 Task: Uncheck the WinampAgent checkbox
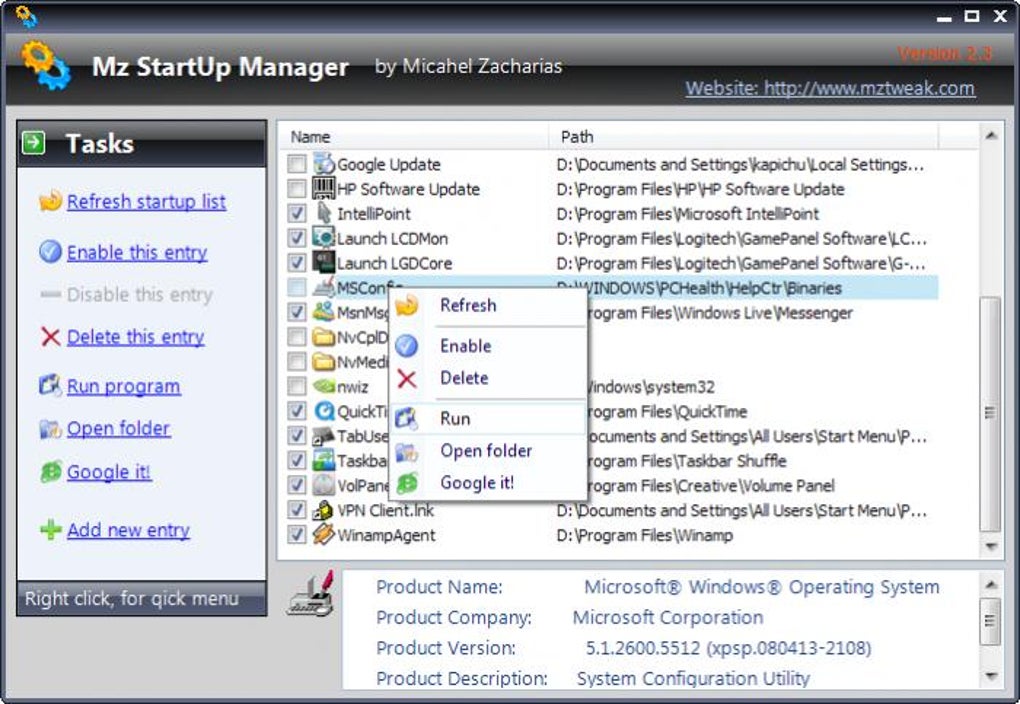coord(296,535)
